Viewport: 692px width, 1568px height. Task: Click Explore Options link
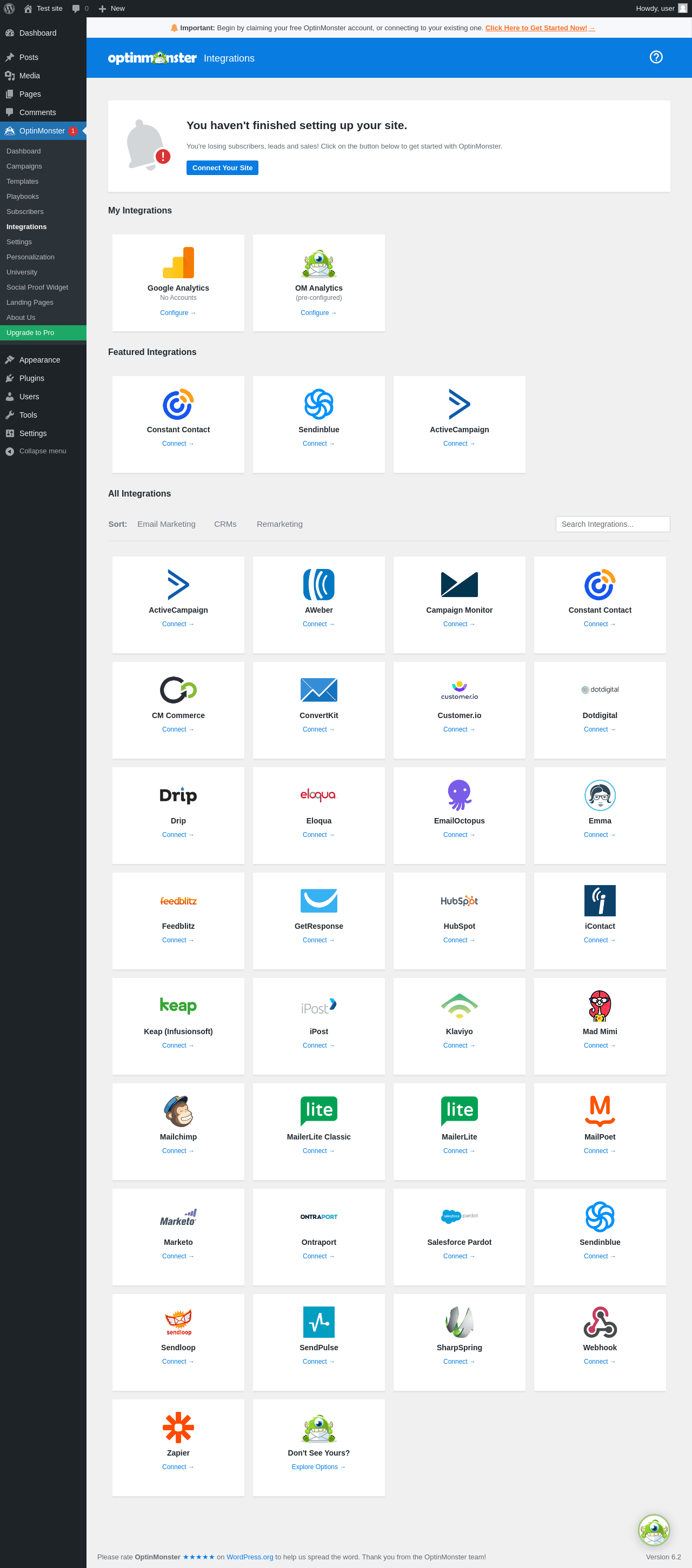(x=318, y=1467)
